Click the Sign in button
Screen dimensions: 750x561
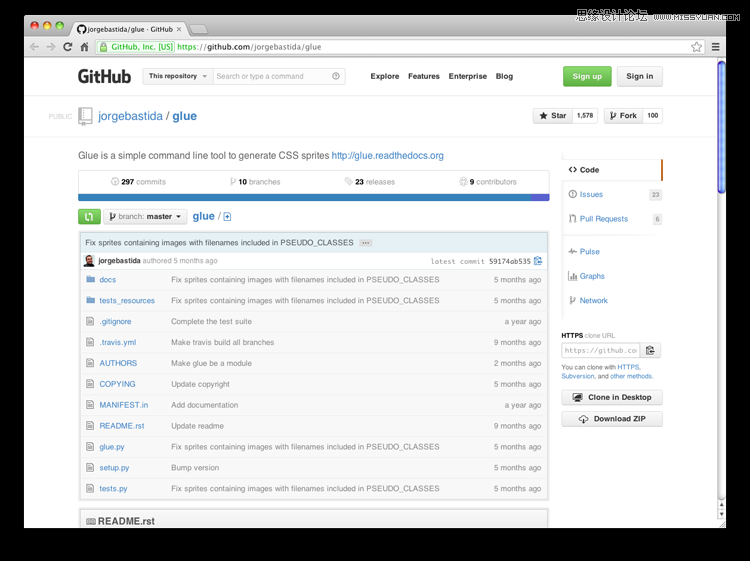click(x=640, y=77)
